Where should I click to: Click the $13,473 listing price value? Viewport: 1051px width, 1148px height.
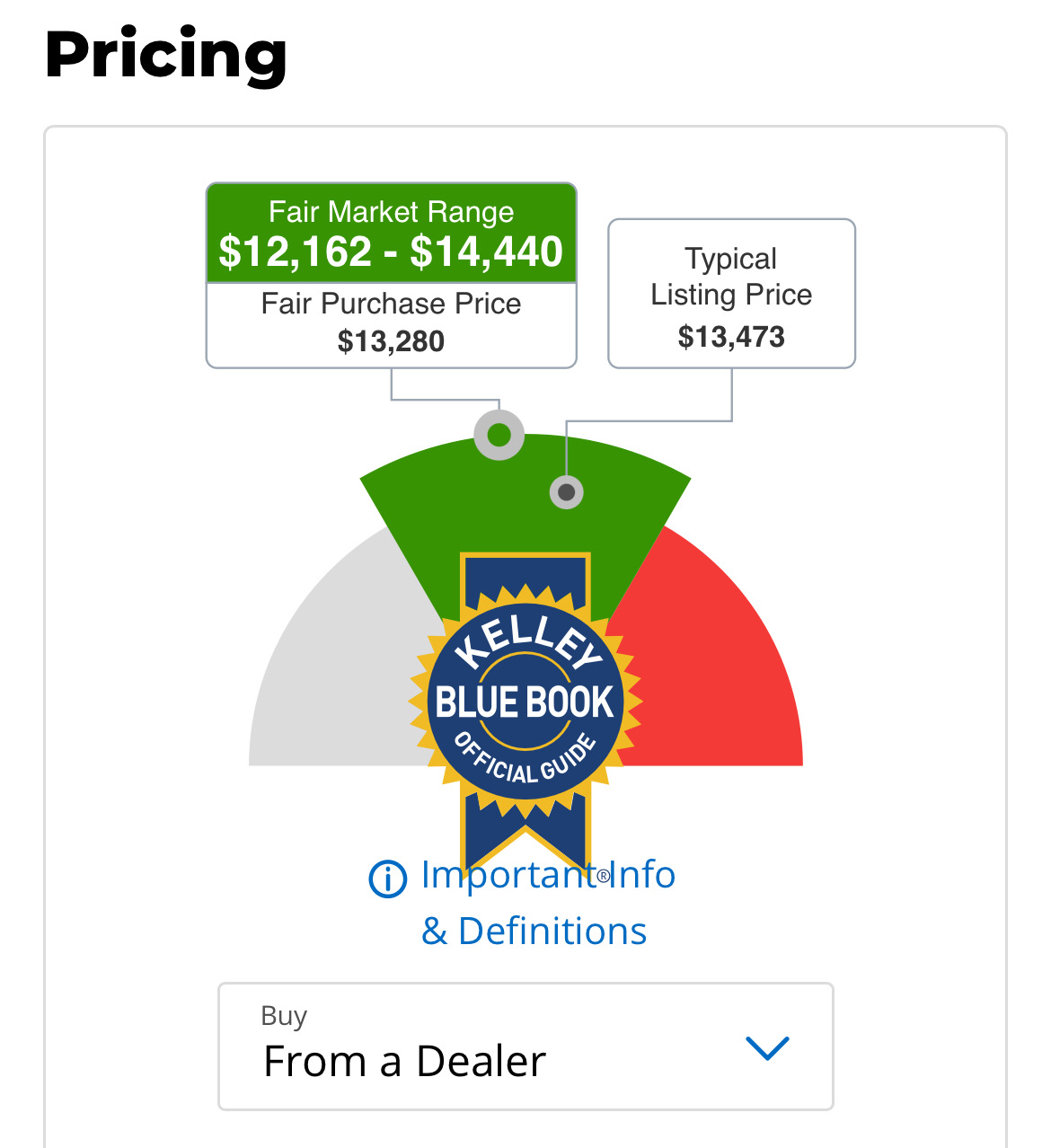pyautogui.click(x=731, y=337)
